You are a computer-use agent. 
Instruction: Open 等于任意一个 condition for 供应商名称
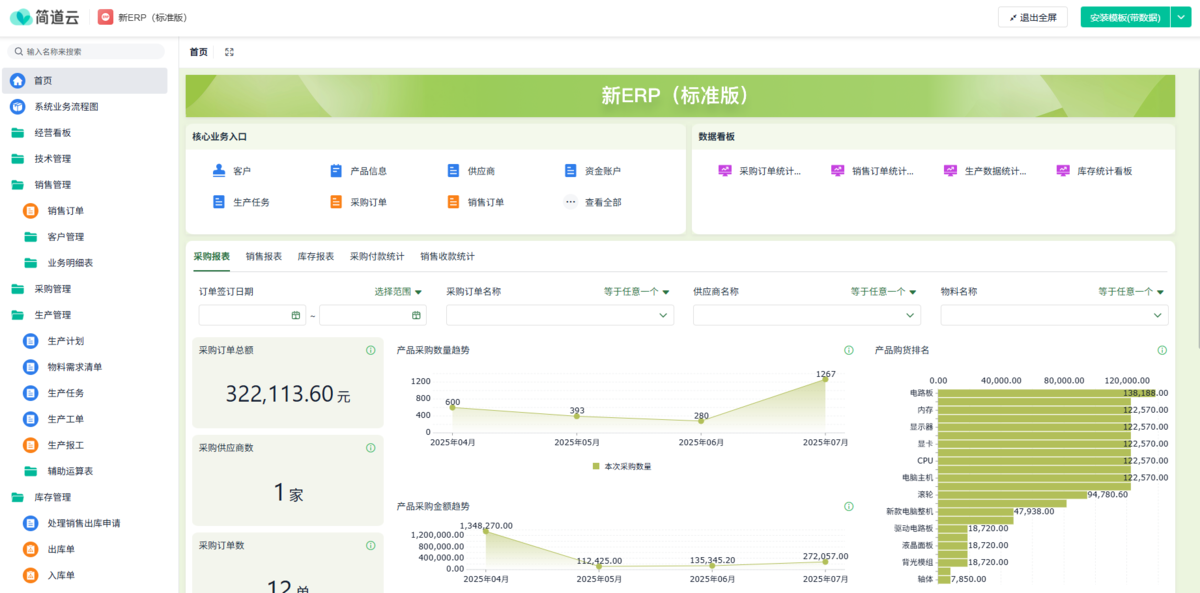[x=884, y=292]
